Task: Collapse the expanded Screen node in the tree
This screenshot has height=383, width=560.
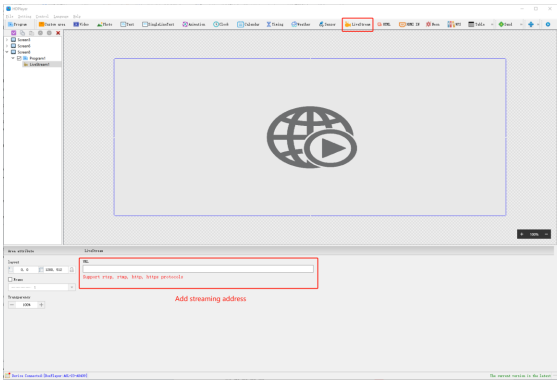Action: (7, 52)
